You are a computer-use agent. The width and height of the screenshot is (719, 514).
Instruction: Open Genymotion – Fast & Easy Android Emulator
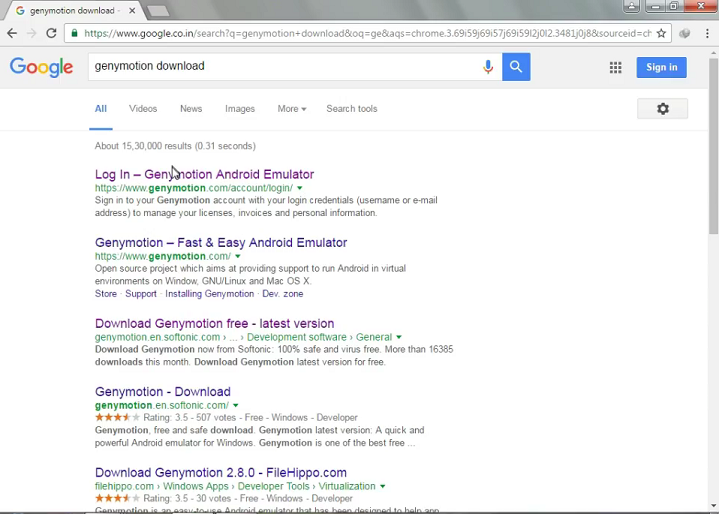(x=221, y=243)
